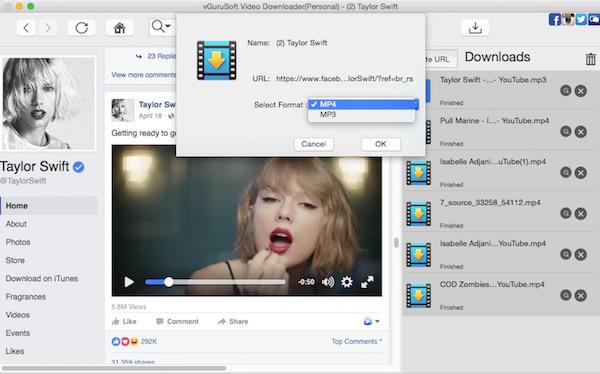
Task: Share the Taylor Swift post
Action: point(233,322)
